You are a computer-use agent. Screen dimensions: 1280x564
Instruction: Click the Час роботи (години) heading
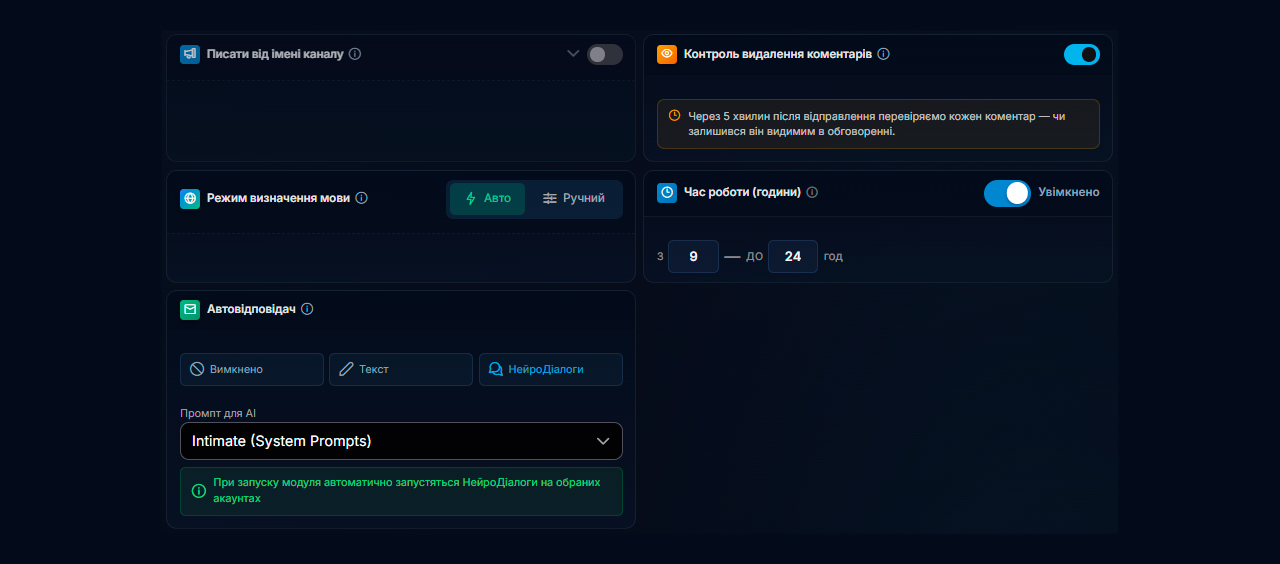(742, 192)
